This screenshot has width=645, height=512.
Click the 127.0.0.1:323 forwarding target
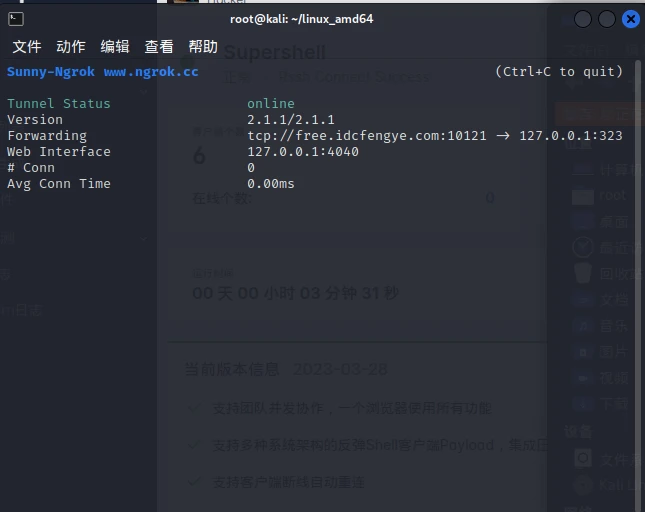click(x=571, y=136)
